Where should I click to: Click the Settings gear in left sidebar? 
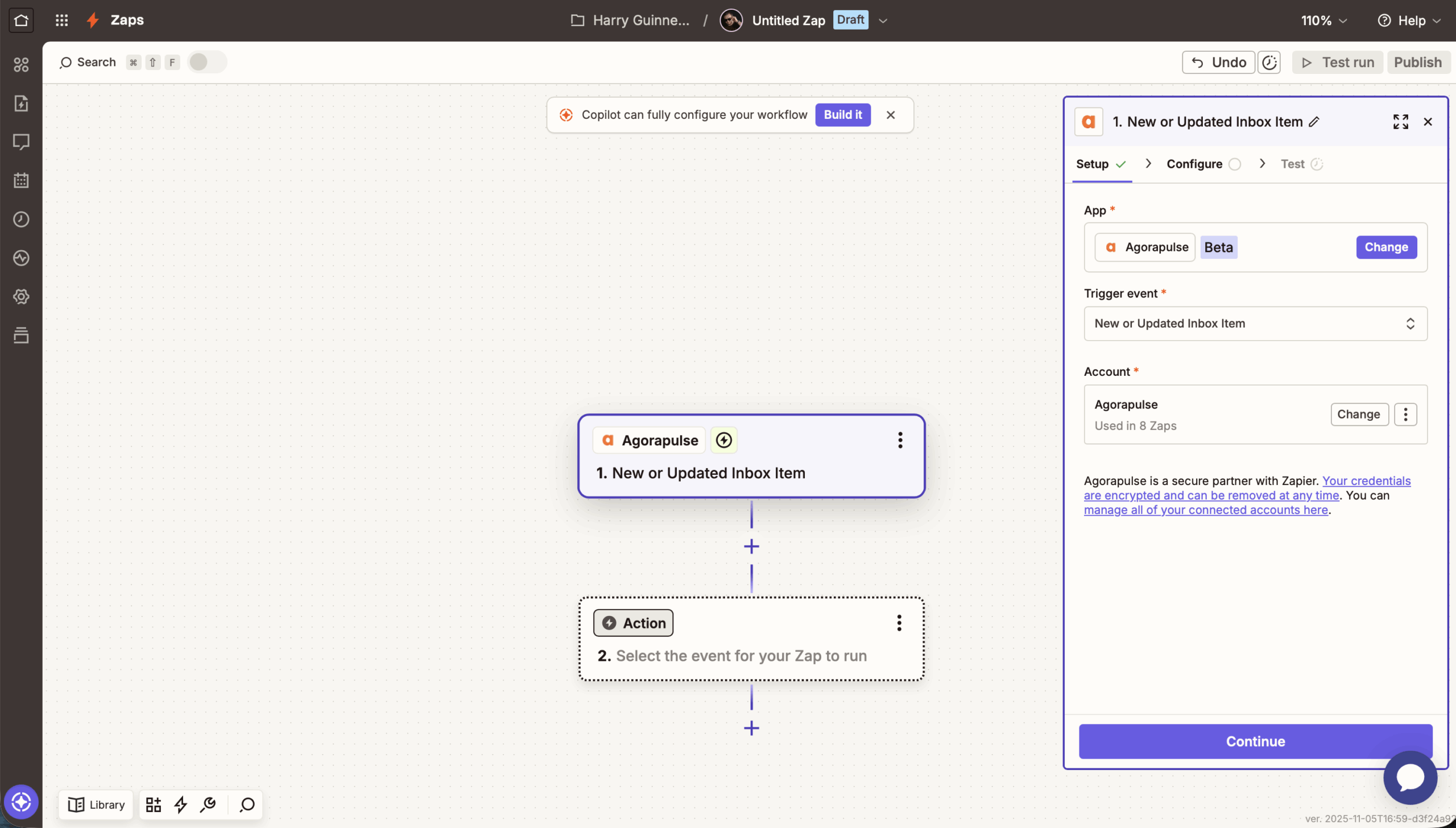click(21, 297)
